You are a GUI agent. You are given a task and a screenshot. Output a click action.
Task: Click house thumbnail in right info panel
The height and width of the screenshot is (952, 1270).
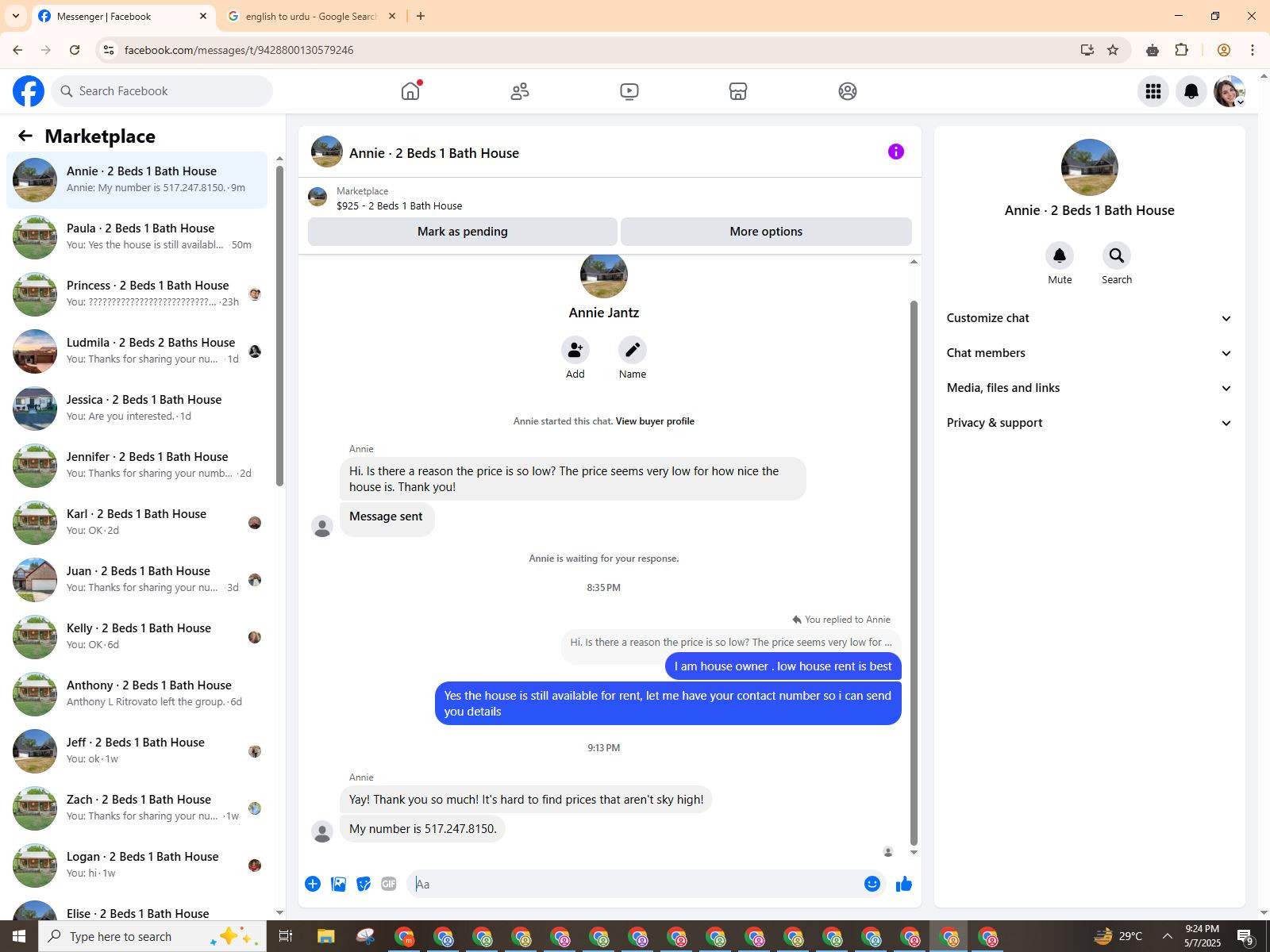tap(1089, 167)
